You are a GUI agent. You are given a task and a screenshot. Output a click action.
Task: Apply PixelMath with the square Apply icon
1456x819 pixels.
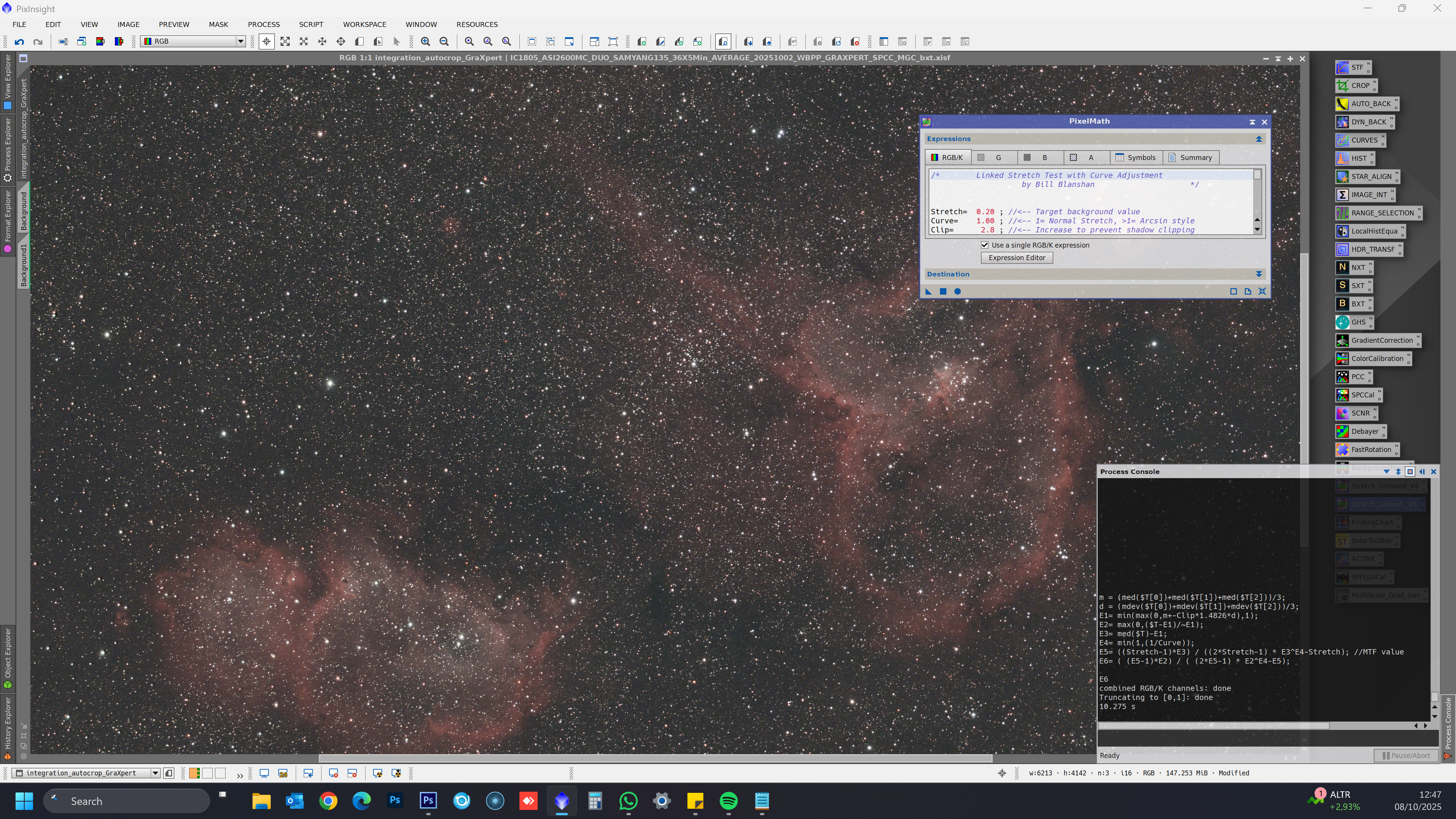pos(943,292)
